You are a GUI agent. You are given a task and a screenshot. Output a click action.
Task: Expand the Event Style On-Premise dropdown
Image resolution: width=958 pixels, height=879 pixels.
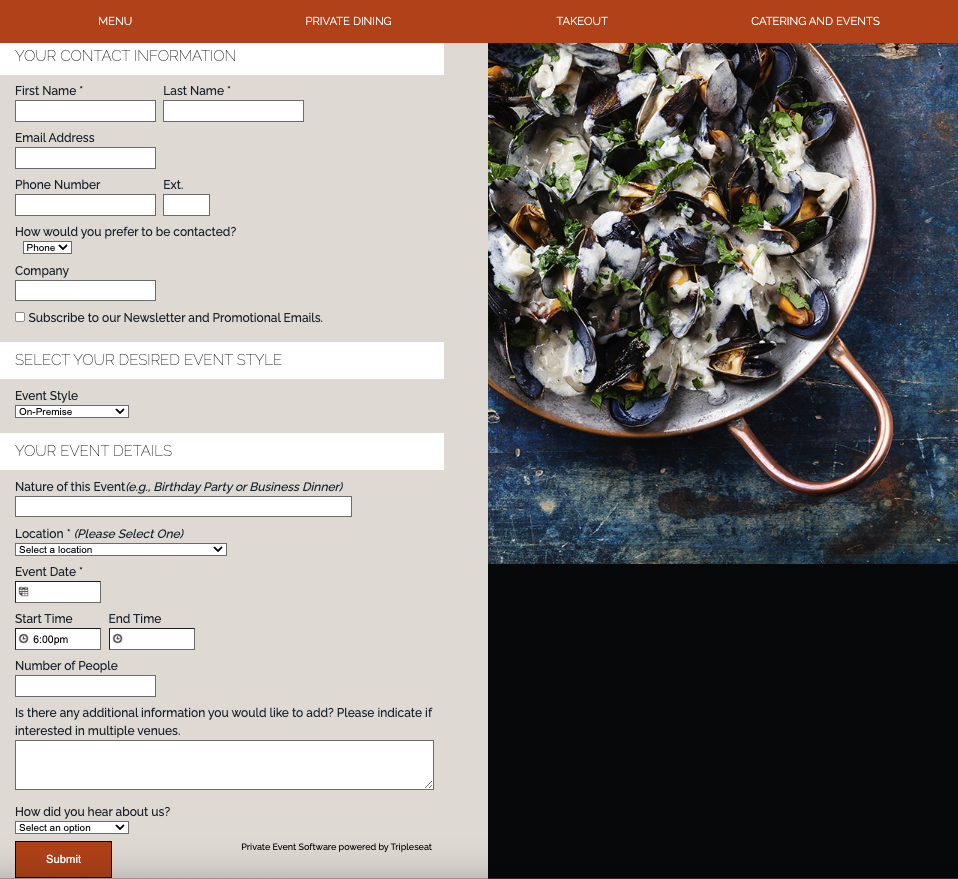(71, 411)
